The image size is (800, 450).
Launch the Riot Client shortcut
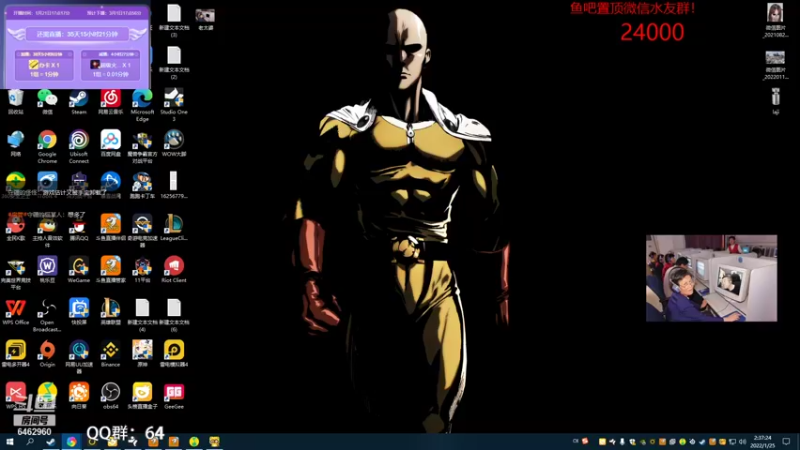click(x=174, y=270)
